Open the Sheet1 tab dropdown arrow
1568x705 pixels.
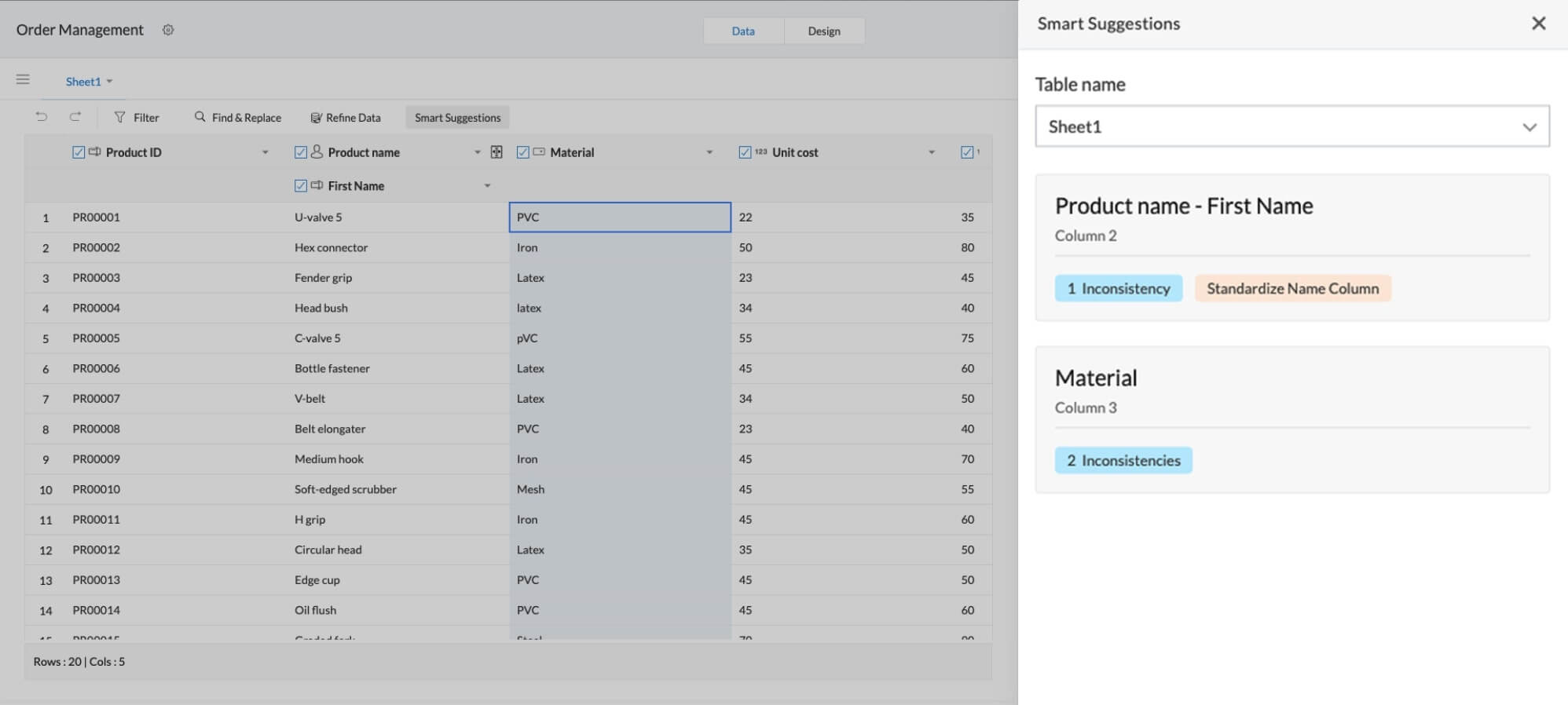click(110, 82)
